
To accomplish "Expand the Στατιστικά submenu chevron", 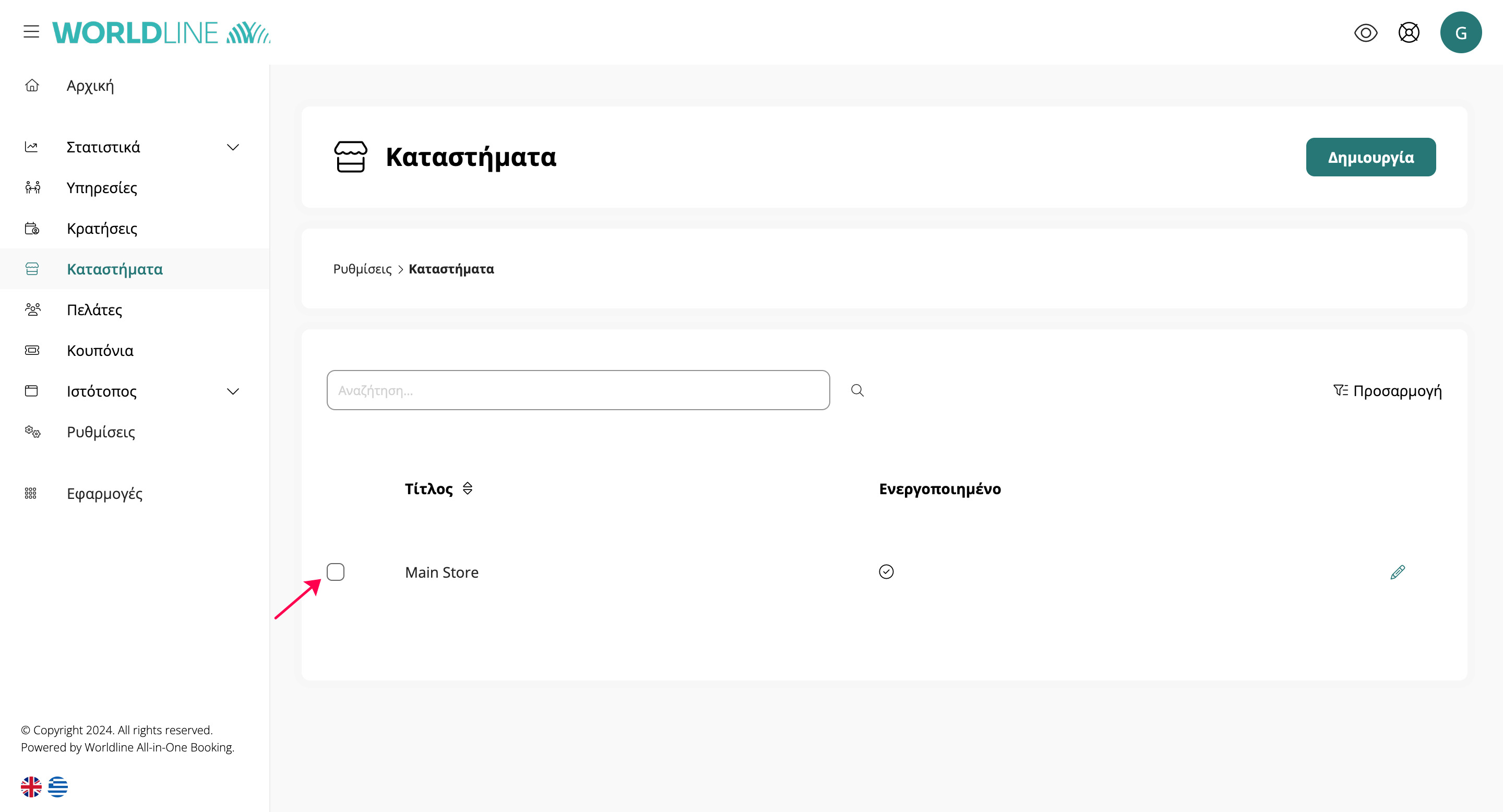I will pyautogui.click(x=233, y=147).
